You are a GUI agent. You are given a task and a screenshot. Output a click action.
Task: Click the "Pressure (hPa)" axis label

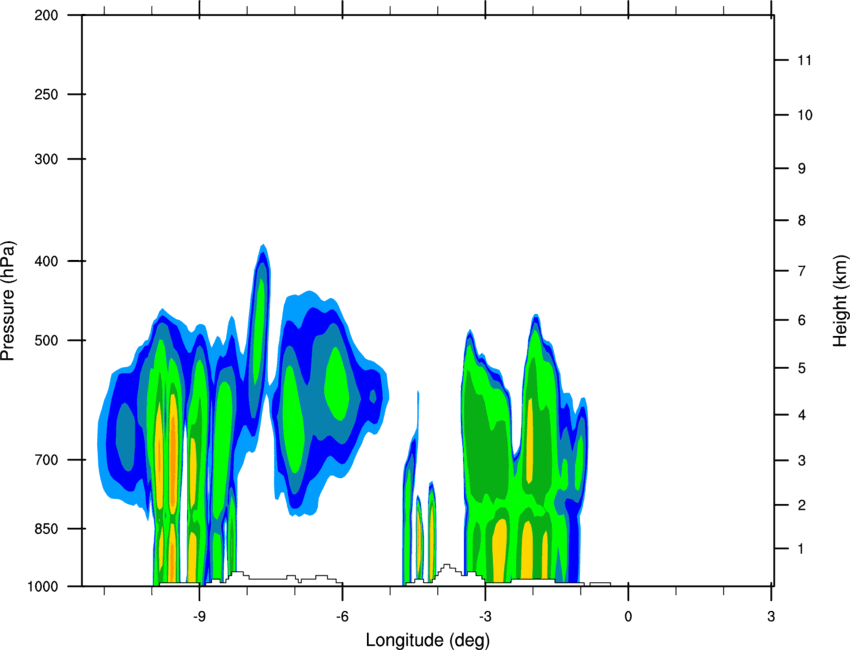click(x=8, y=301)
